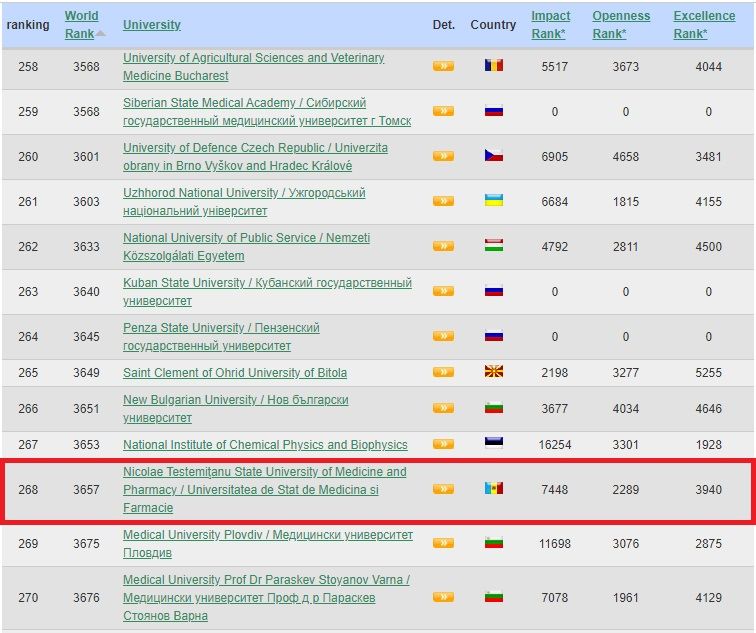Click Estonia flag in row 267
The width and height of the screenshot is (756, 633).
click(494, 444)
